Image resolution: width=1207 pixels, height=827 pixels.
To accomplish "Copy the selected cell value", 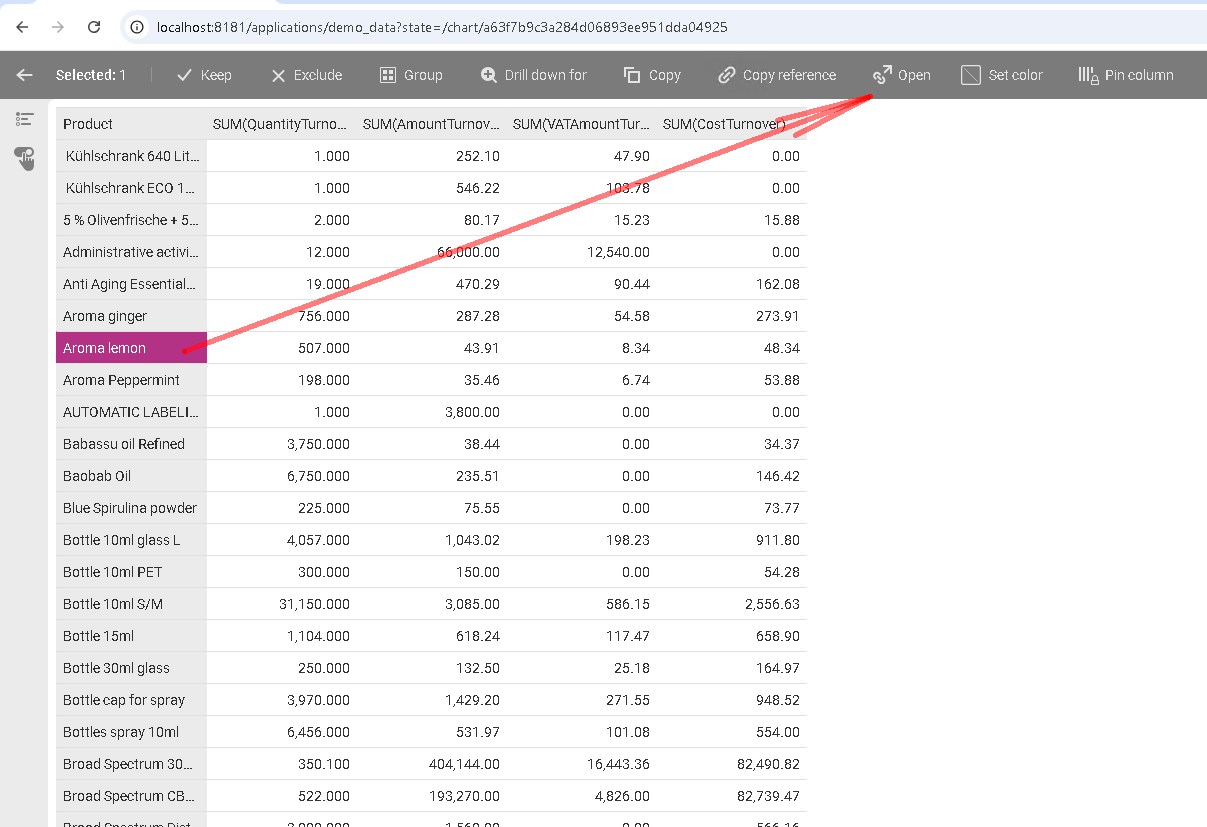I will coord(652,75).
